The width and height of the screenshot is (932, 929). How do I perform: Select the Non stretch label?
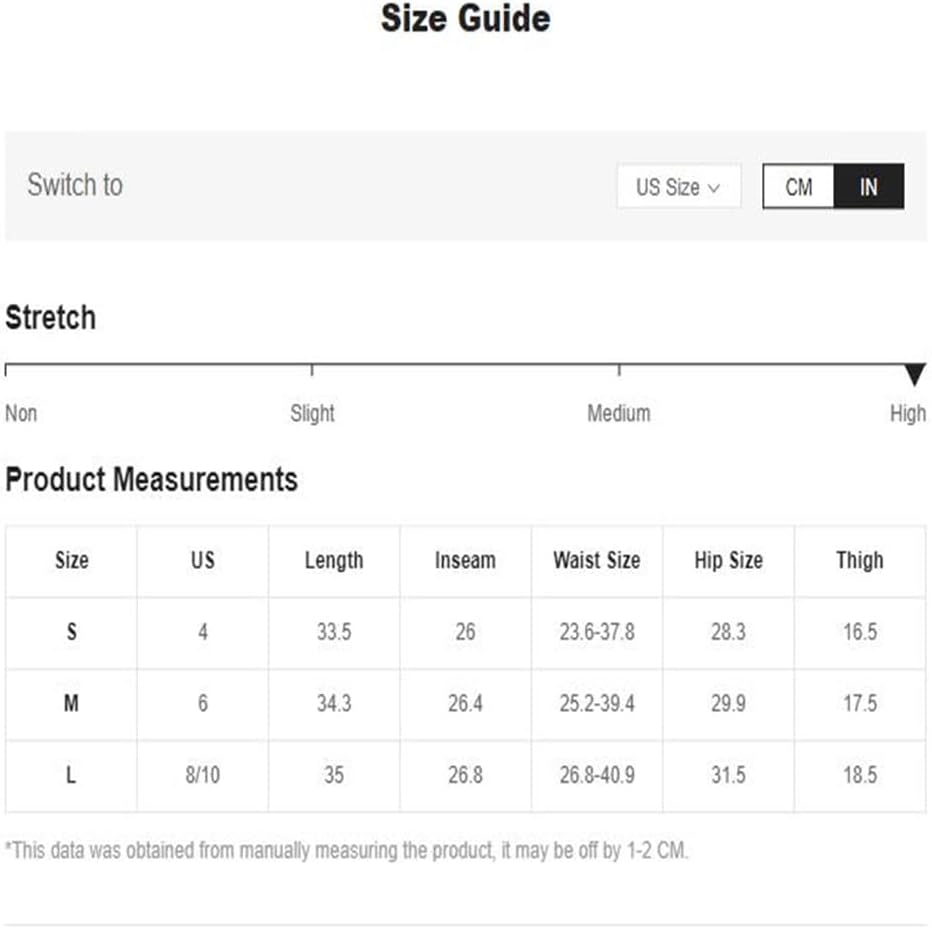[21, 413]
